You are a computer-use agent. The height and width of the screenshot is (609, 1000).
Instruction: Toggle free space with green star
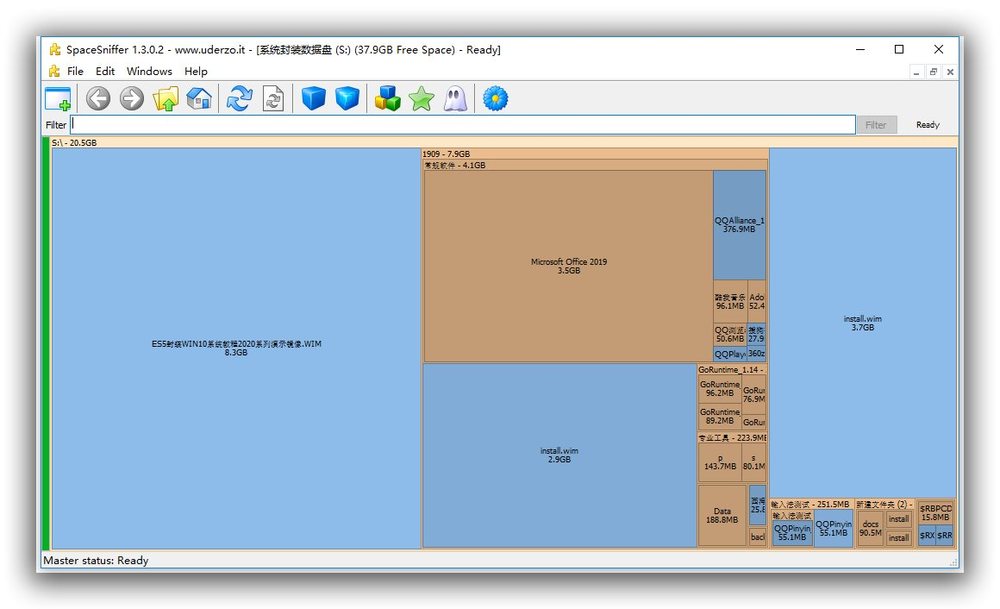click(421, 99)
